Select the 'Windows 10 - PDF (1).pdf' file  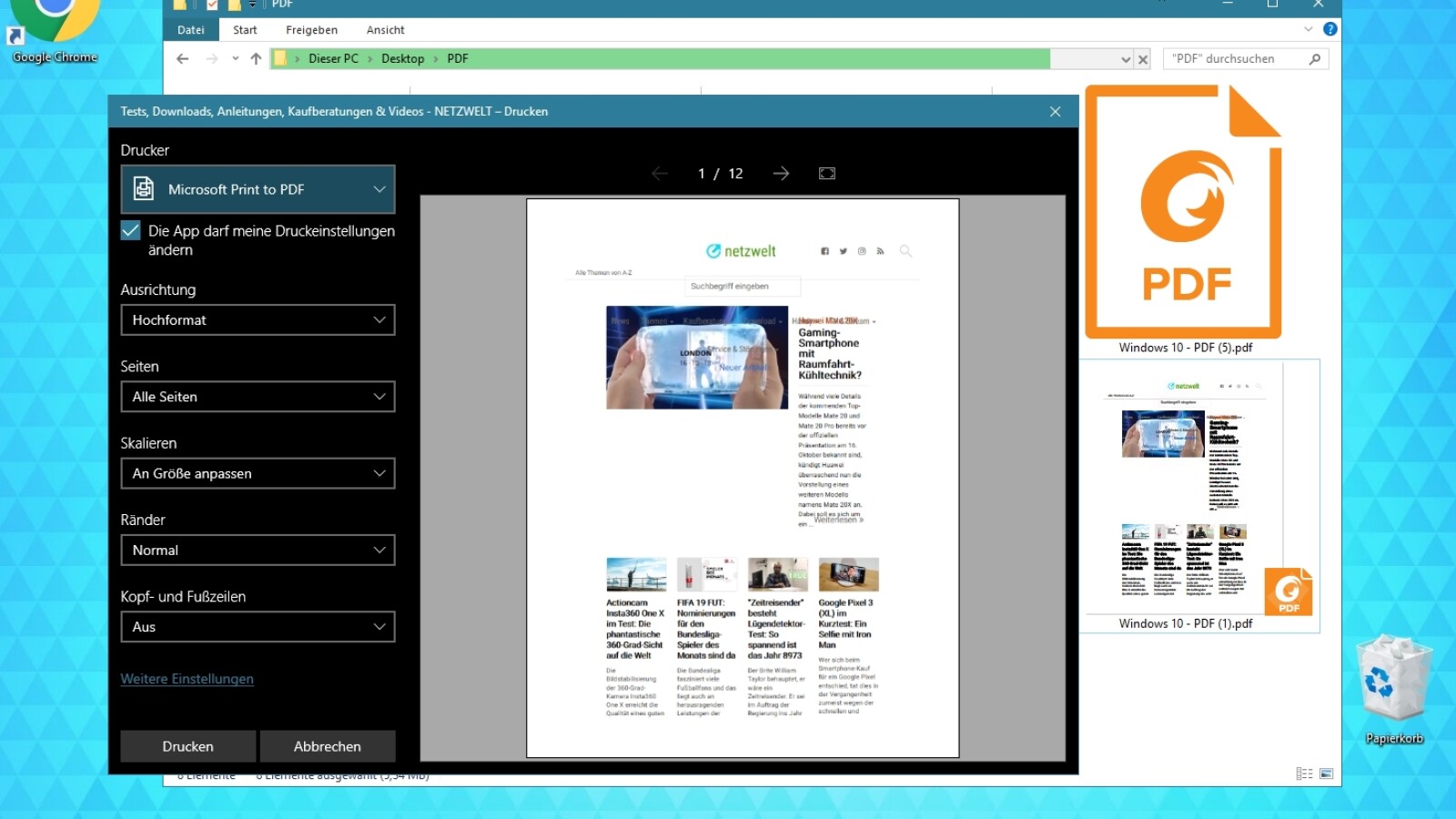click(x=1199, y=496)
